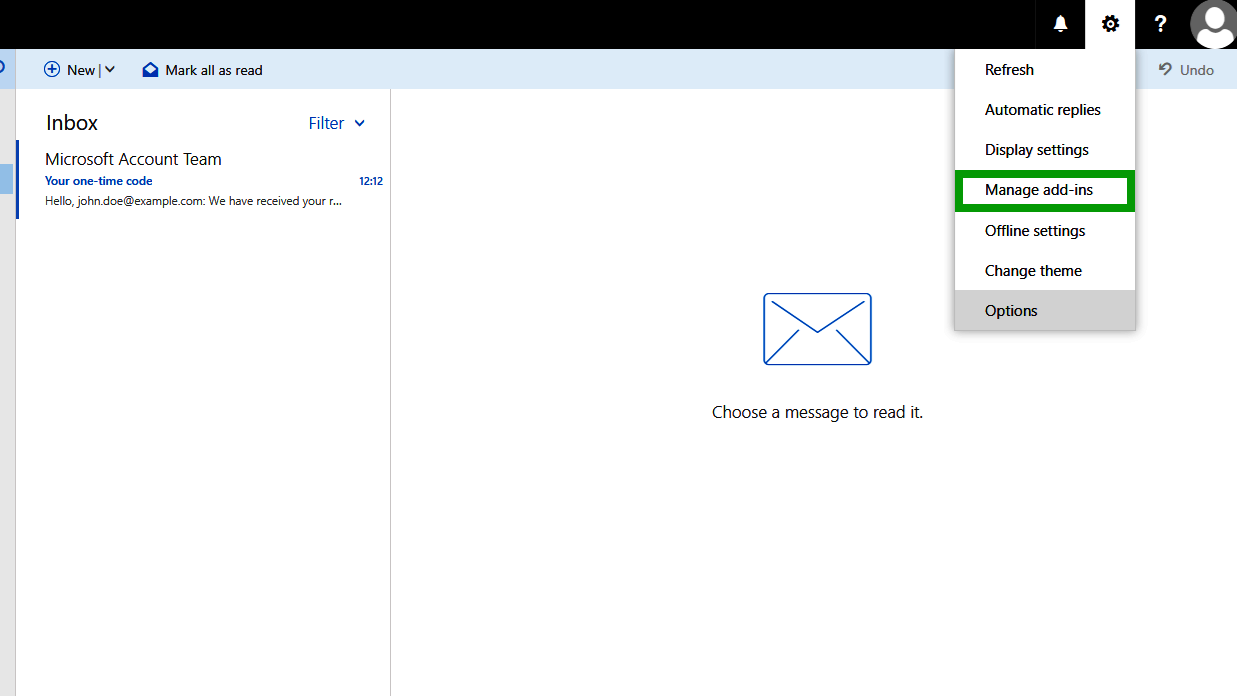
Task: Open Offline settings from the menu
Action: coord(1034,230)
